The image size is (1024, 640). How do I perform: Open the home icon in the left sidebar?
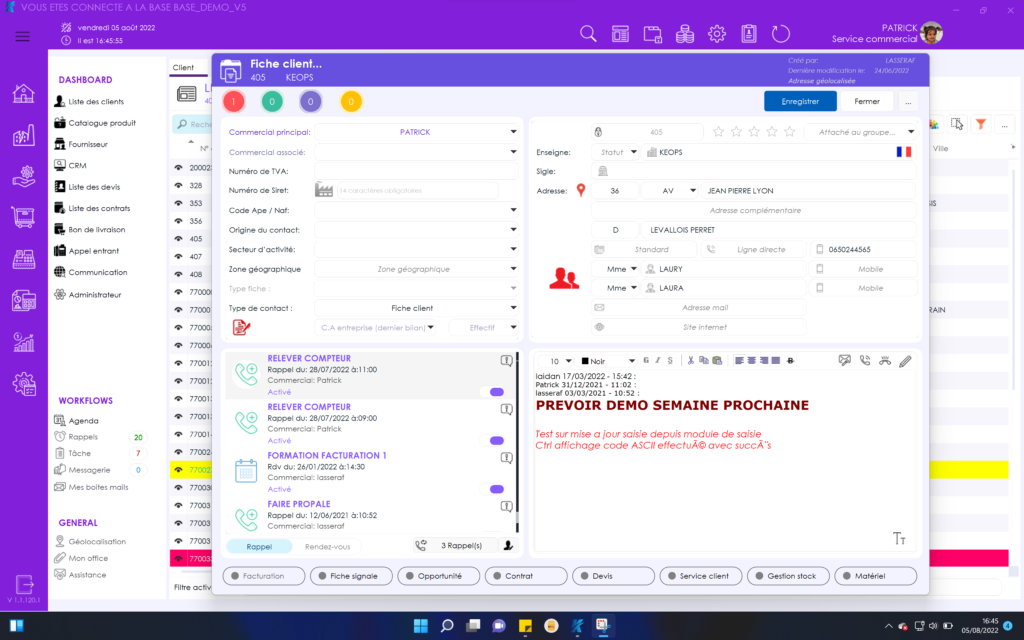pos(24,93)
